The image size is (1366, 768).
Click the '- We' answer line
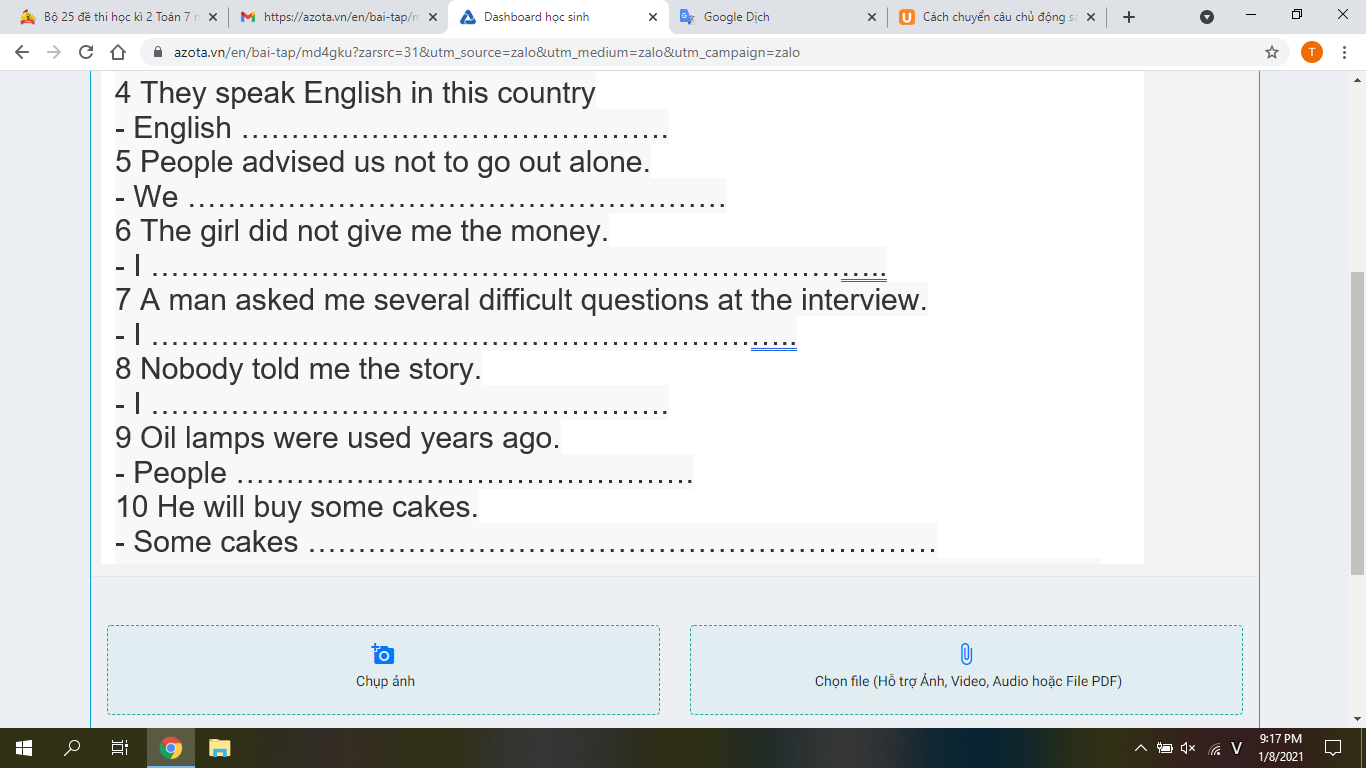421,197
